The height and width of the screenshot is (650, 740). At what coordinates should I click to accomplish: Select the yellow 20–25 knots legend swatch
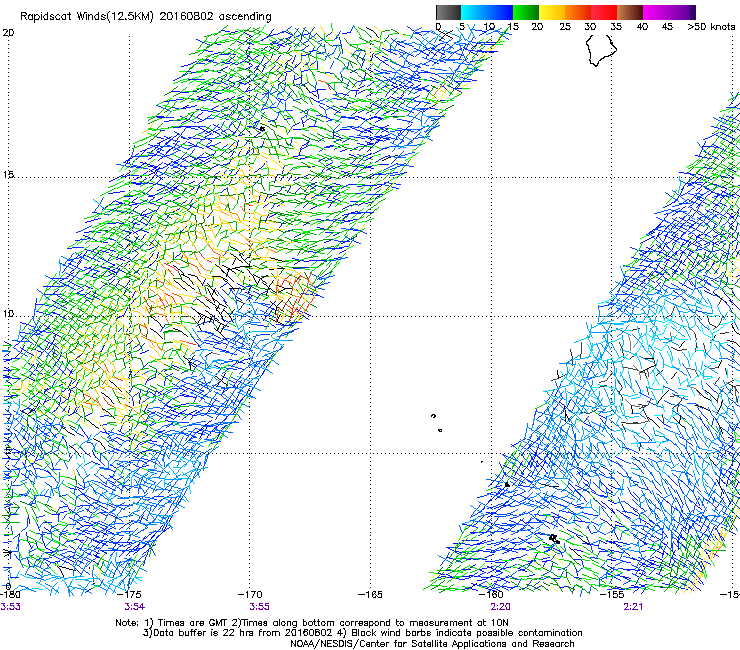552,12
